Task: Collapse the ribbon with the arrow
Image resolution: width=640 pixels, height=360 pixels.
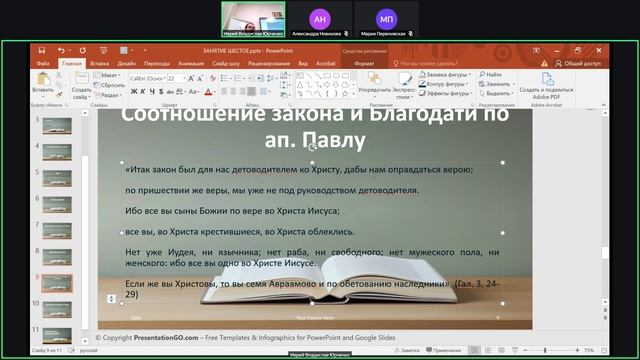Action: (604, 105)
